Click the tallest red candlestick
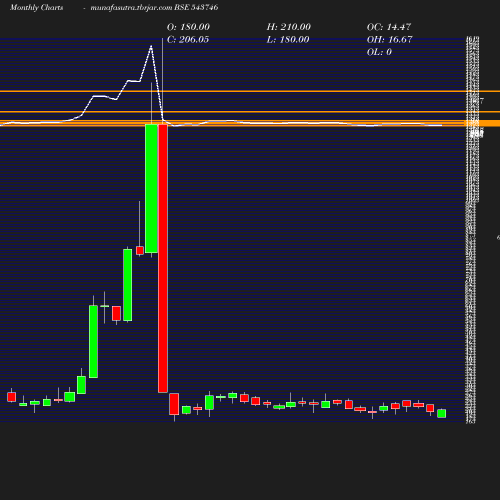 click(163, 258)
